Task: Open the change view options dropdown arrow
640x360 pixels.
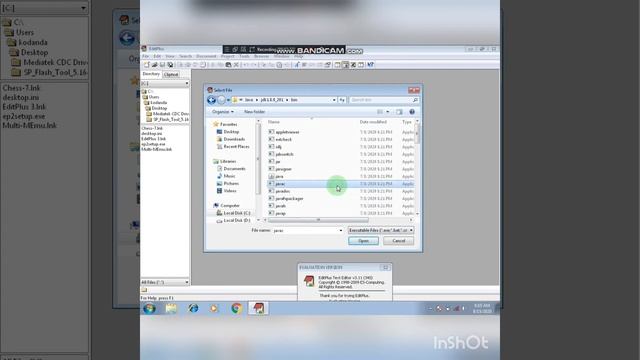Action: pos(388,112)
